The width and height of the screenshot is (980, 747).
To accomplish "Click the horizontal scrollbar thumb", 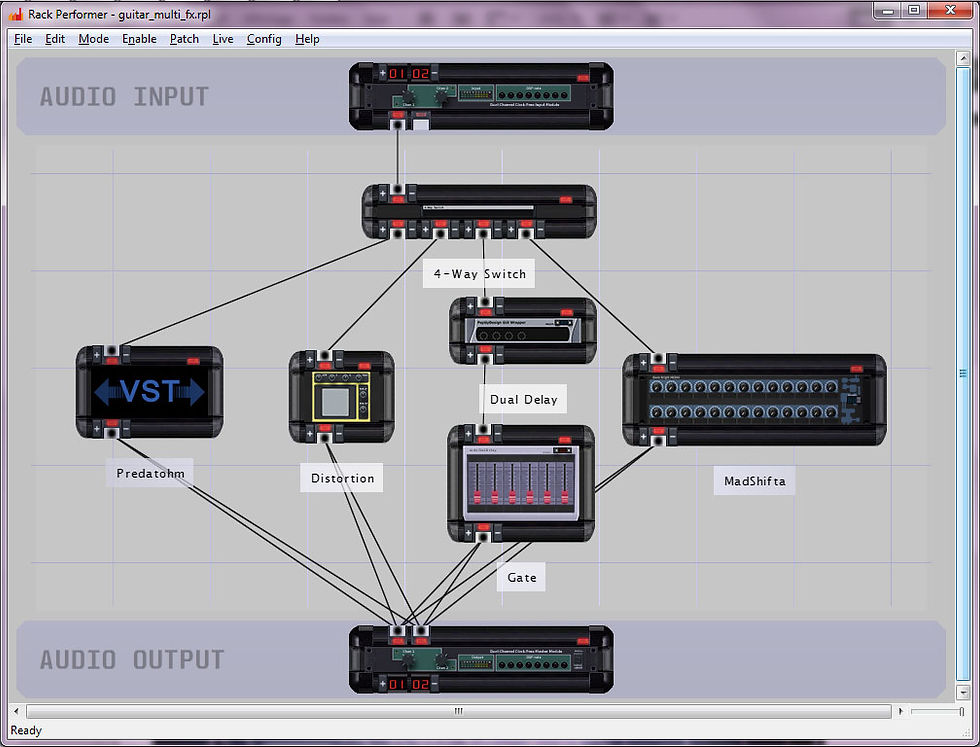I will coord(459,711).
